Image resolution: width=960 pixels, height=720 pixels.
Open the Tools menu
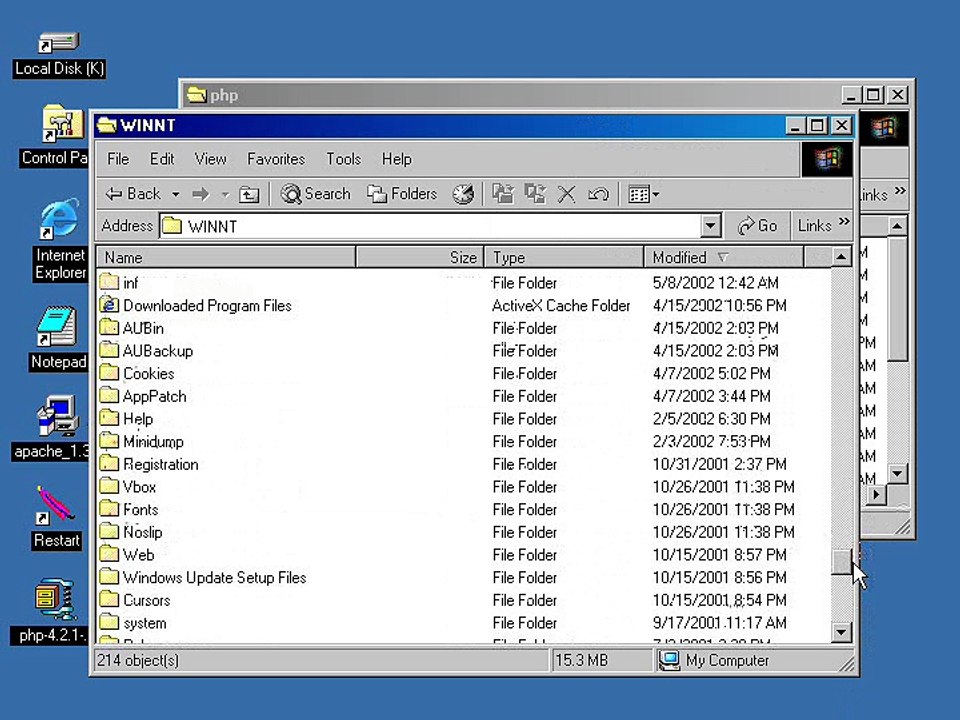coord(343,159)
